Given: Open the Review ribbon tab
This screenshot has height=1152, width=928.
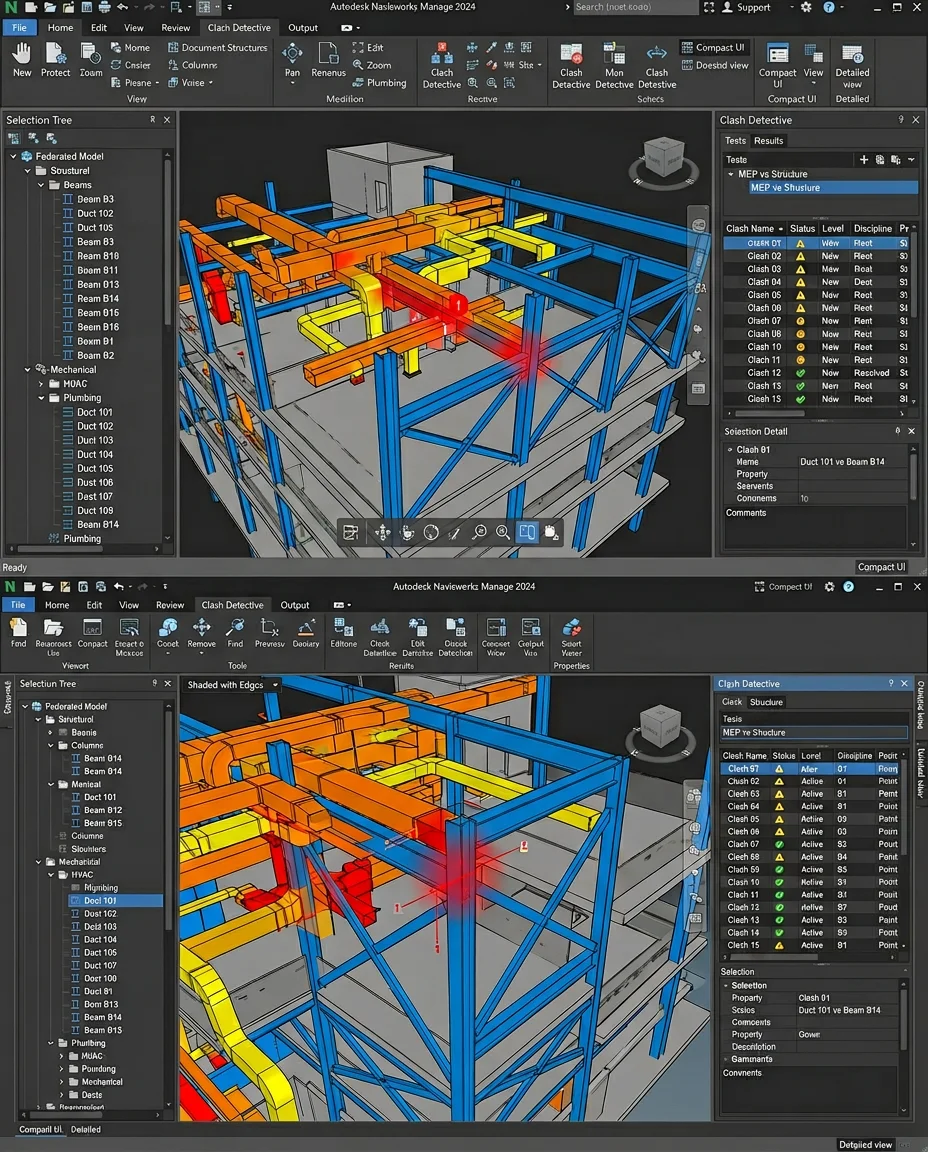Looking at the screenshot, I should coord(175,27).
